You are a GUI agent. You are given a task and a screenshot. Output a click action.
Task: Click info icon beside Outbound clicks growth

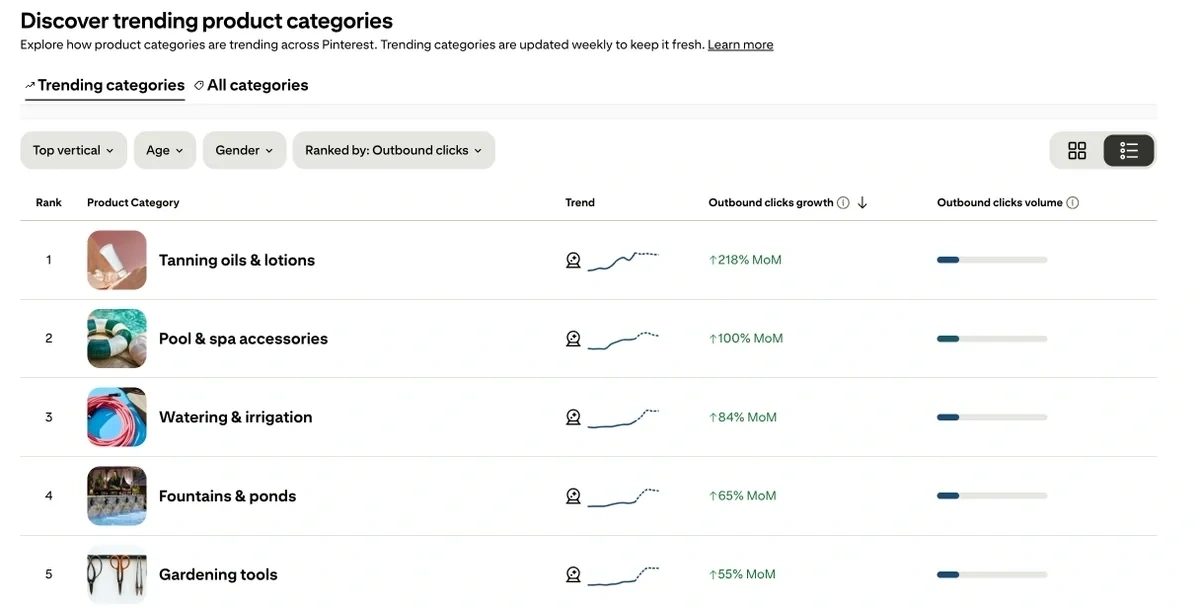click(x=843, y=203)
